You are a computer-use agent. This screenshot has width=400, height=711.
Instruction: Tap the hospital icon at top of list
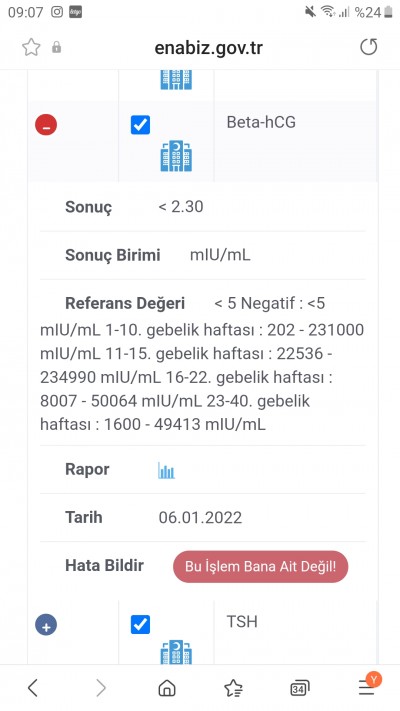point(176,80)
